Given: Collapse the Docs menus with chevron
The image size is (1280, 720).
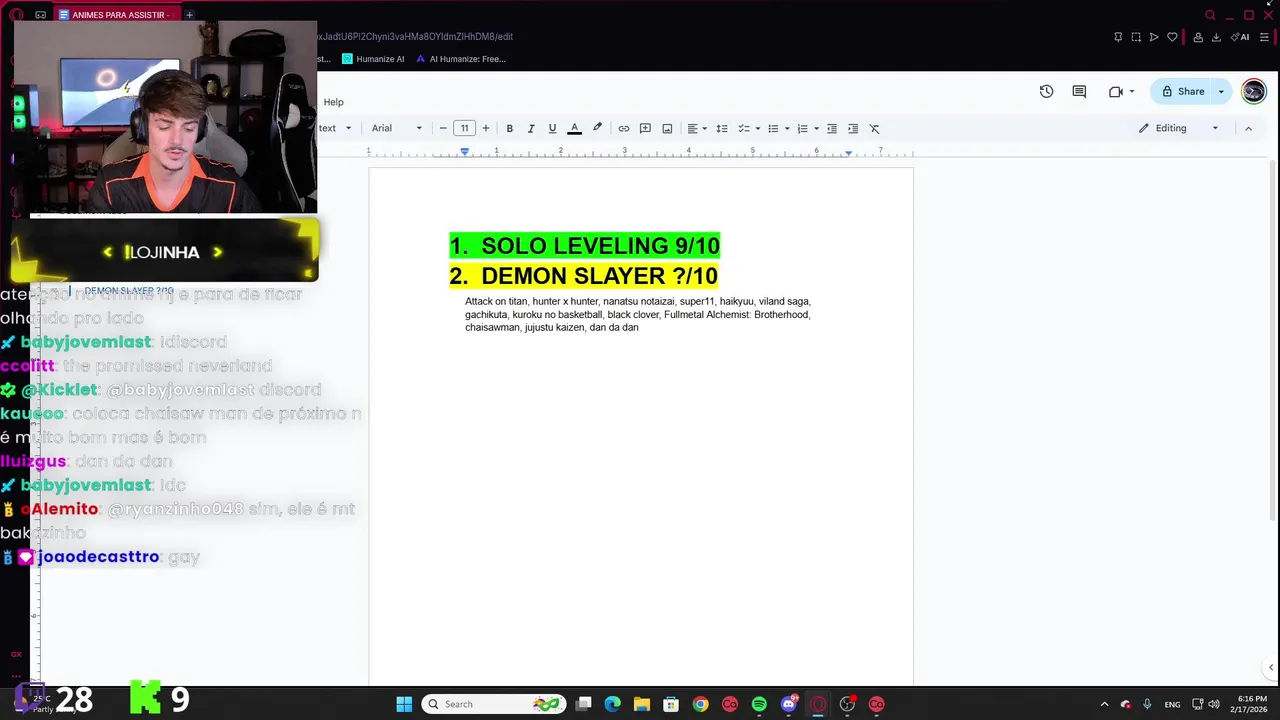Looking at the screenshot, I should (1248, 128).
